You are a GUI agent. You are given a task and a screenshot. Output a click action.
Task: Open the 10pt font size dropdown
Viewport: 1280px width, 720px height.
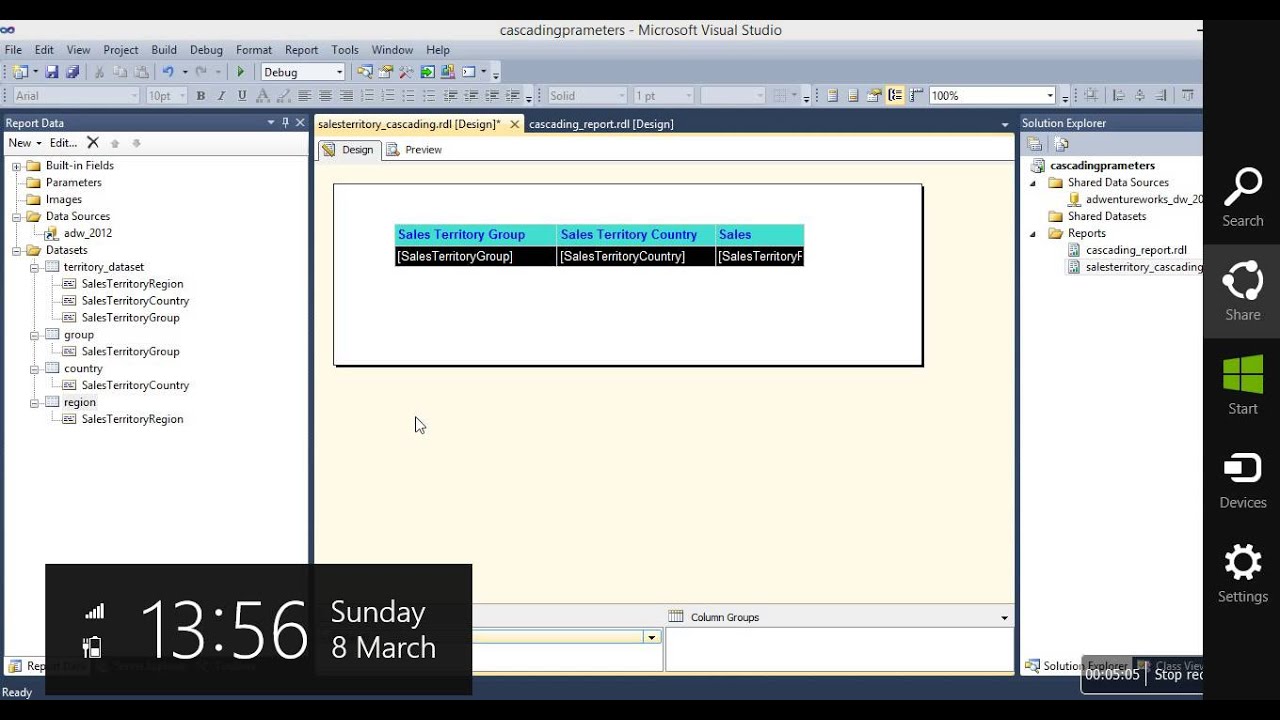182,96
